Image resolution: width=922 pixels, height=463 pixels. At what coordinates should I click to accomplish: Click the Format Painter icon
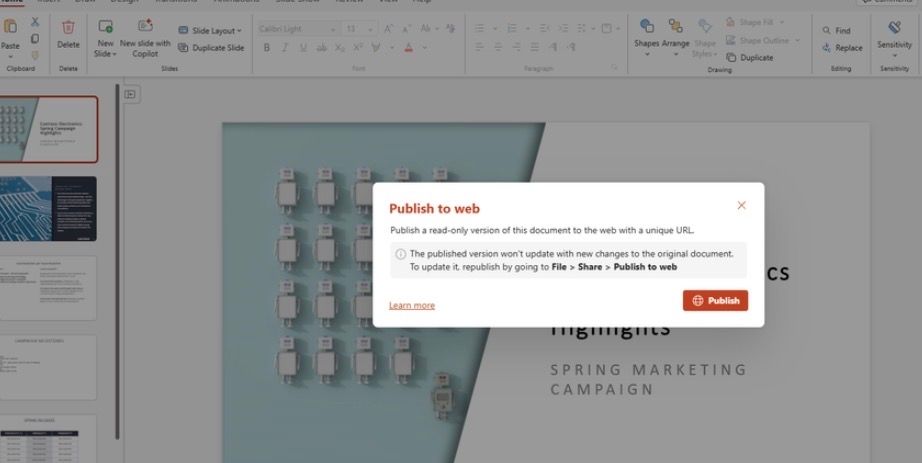coord(35,55)
